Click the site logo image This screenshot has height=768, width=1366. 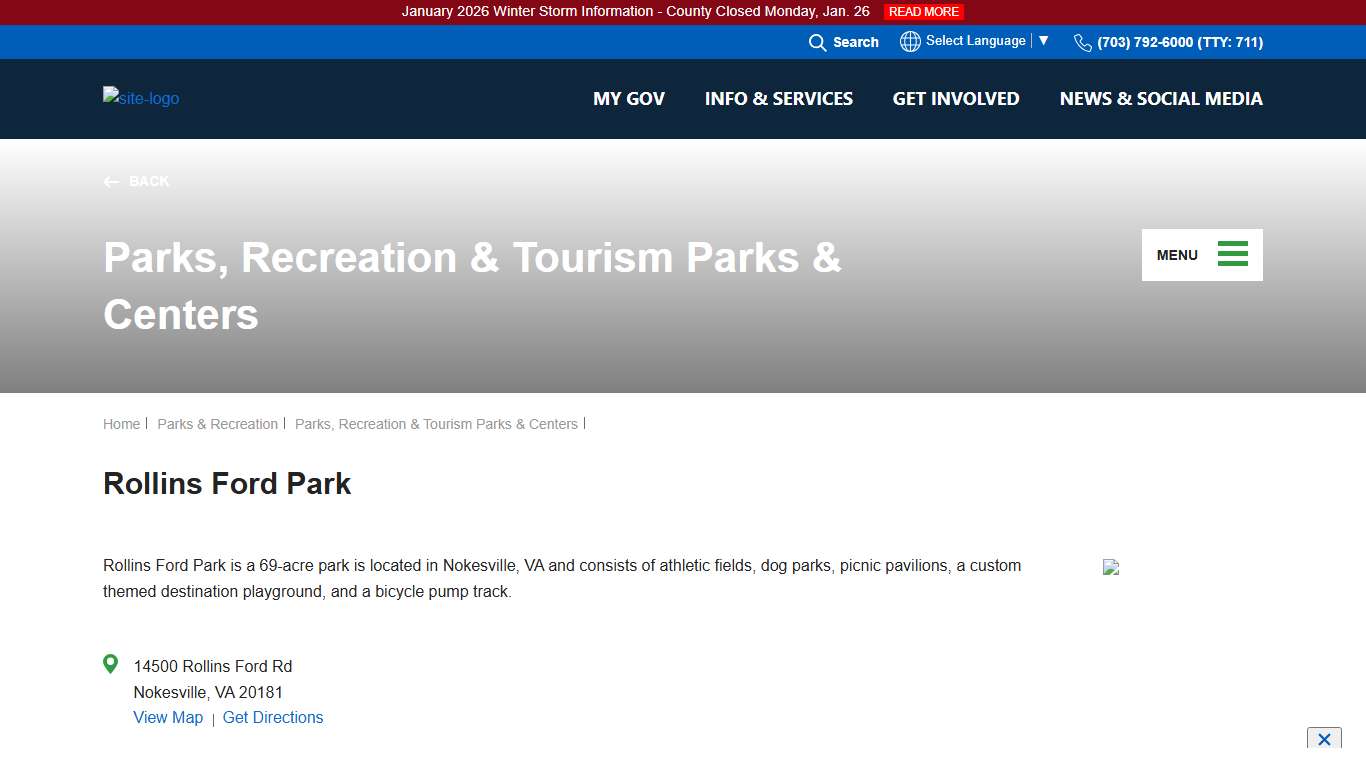point(141,98)
